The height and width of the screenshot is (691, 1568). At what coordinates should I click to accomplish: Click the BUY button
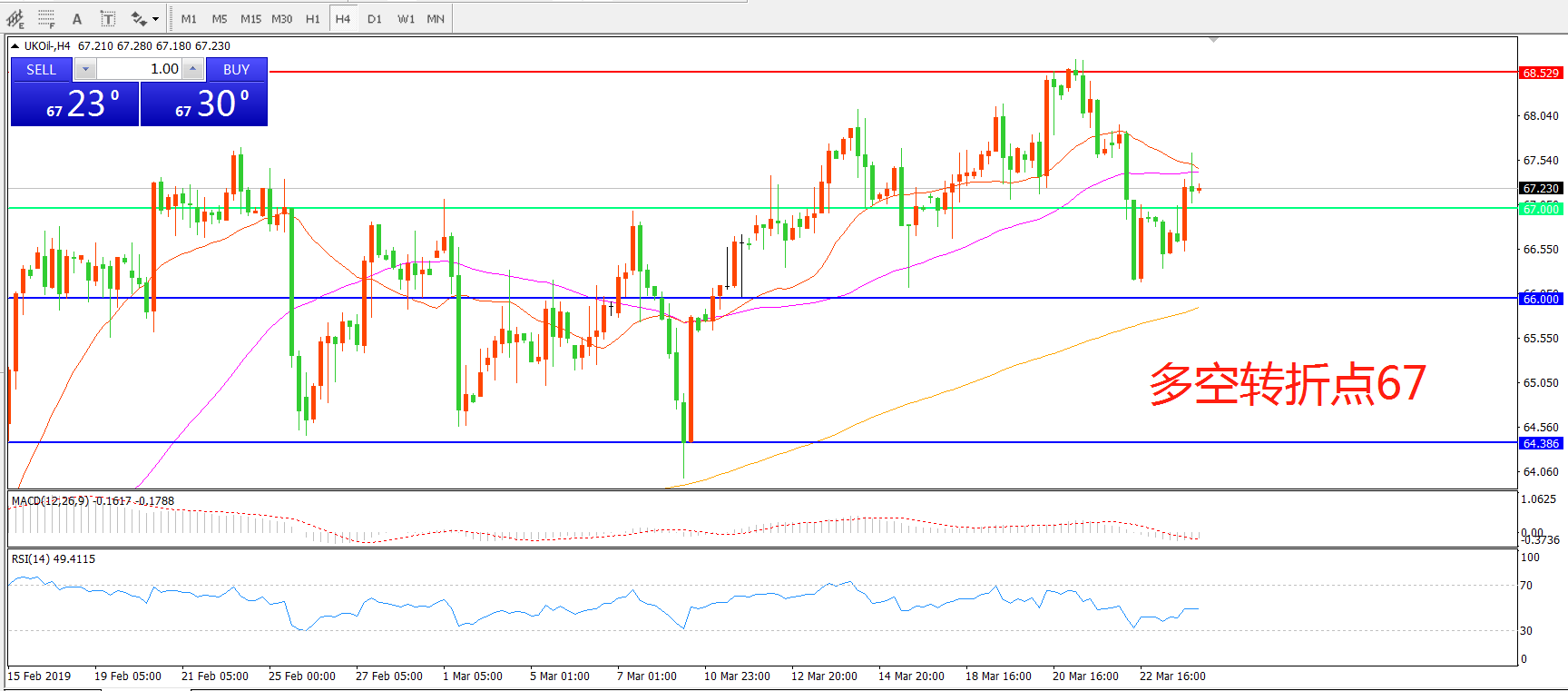tap(236, 69)
